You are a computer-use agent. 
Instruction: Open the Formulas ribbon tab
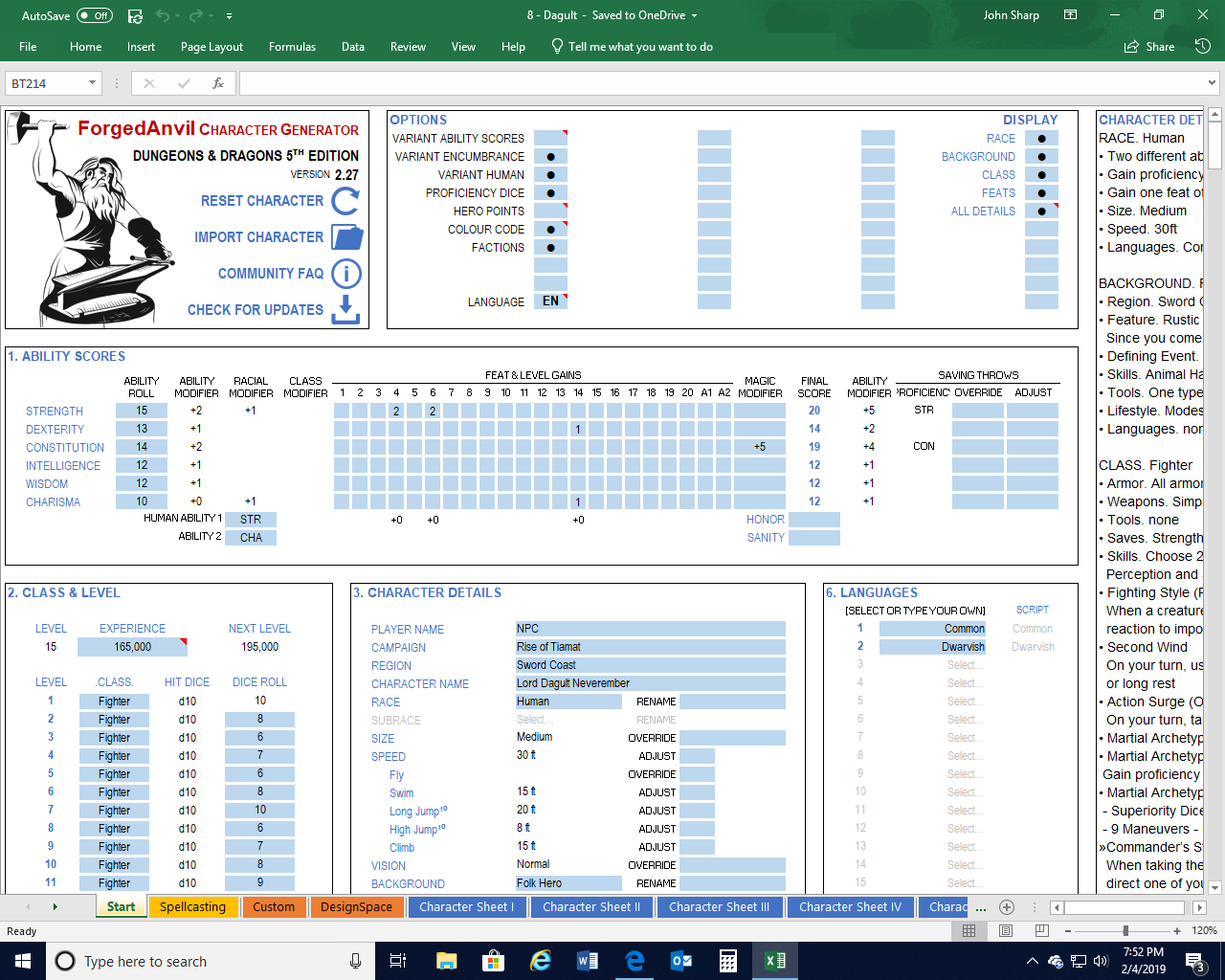pos(292,46)
